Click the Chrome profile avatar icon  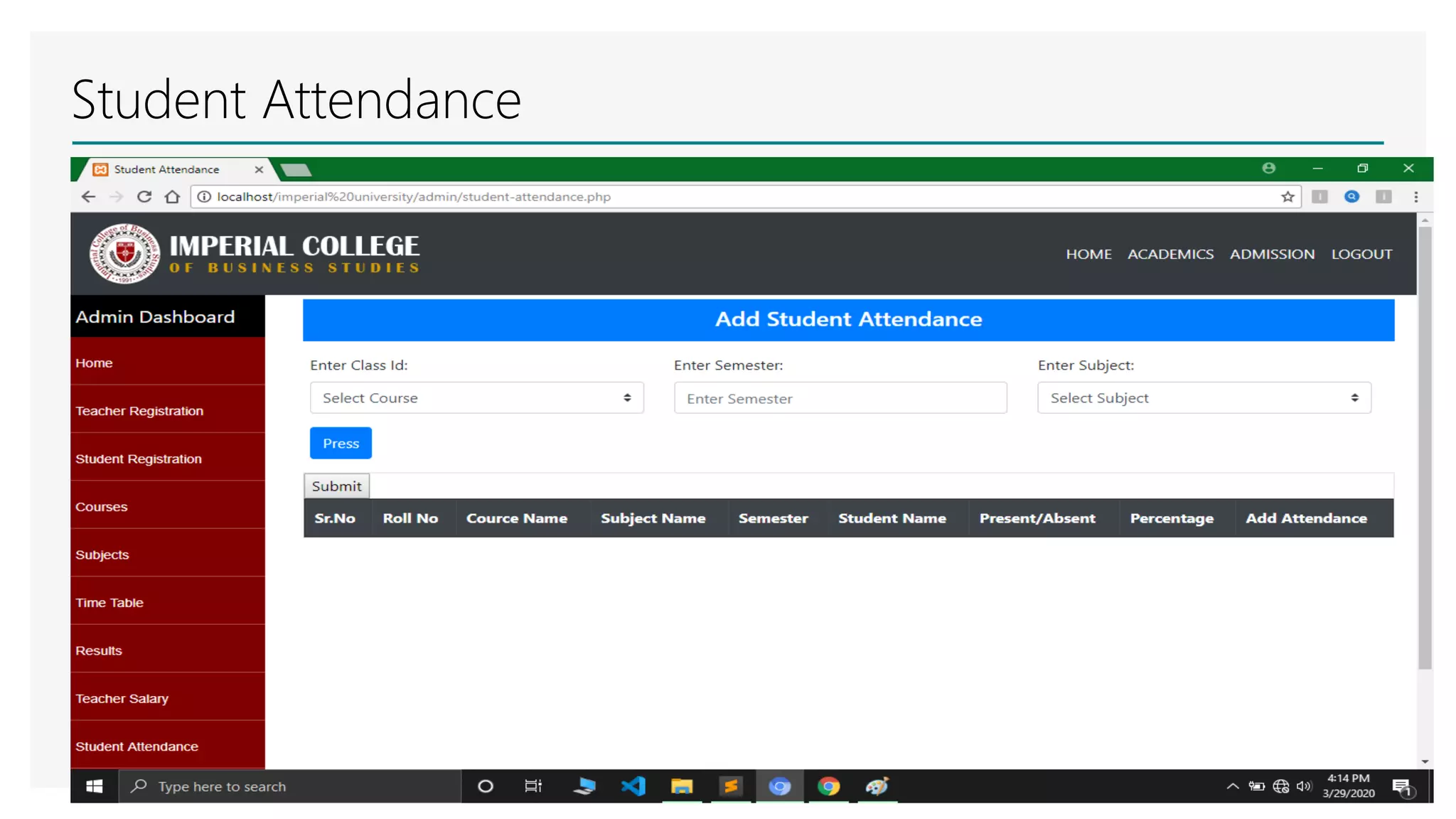pyautogui.click(x=1268, y=168)
